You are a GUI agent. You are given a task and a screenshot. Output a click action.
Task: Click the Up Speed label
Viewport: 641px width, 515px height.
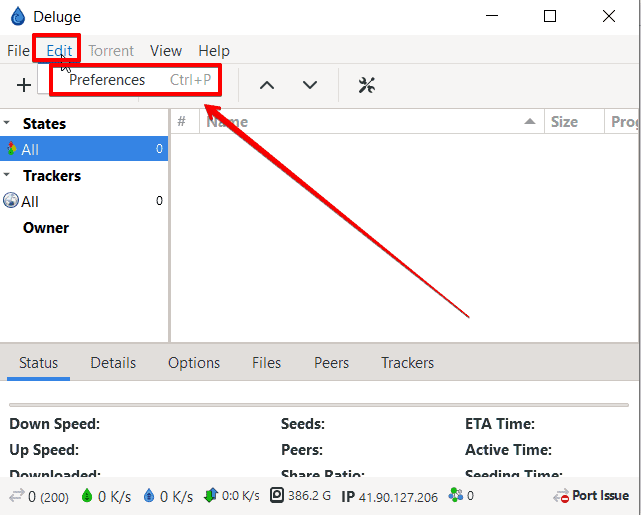click(x=44, y=450)
